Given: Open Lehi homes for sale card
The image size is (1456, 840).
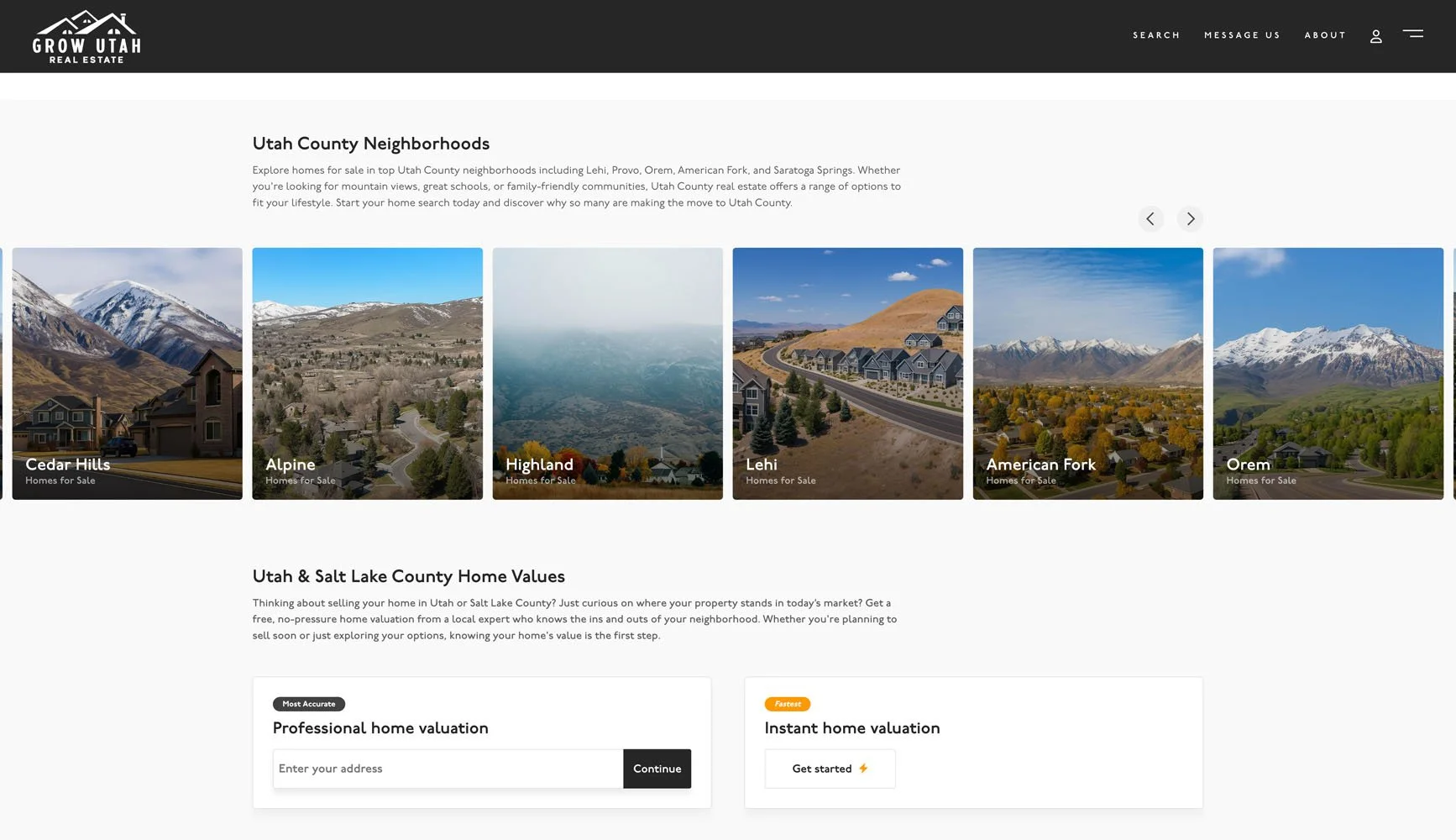Looking at the screenshot, I should tap(848, 374).
